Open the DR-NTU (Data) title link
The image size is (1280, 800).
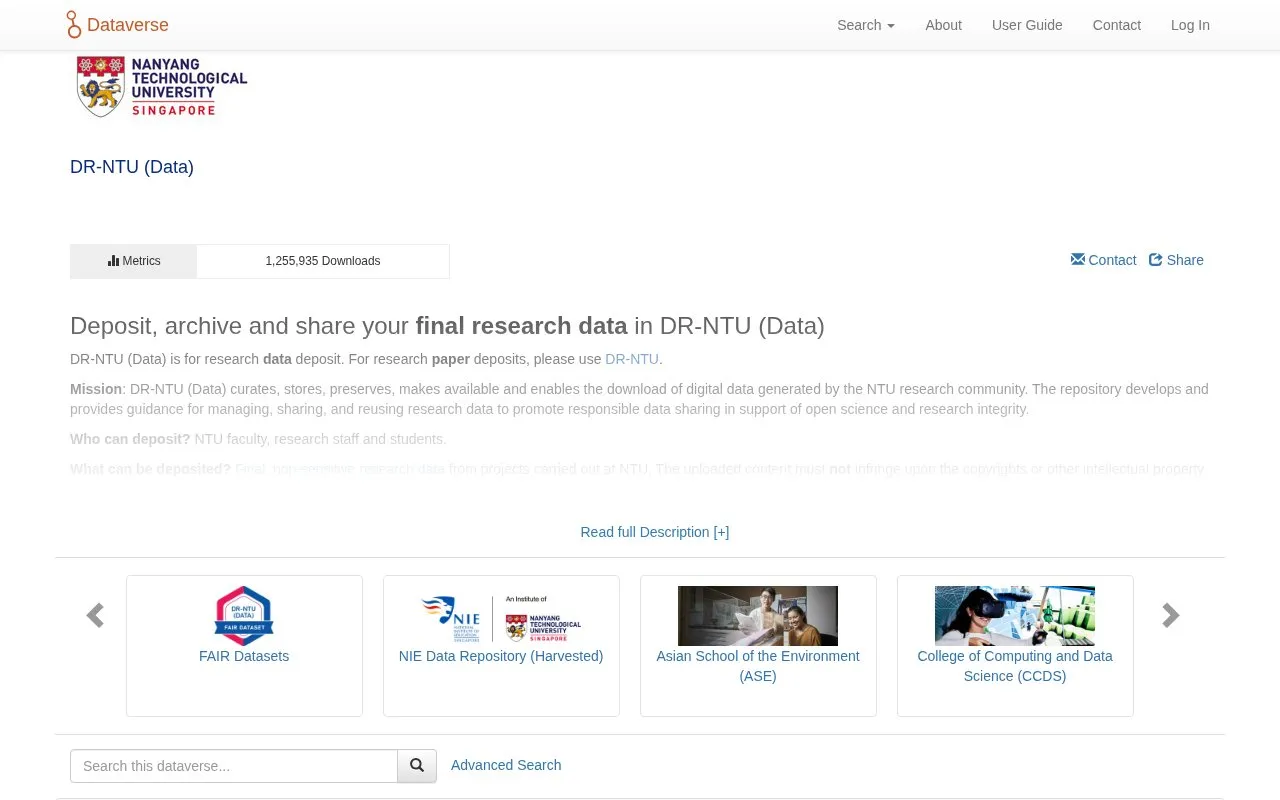[x=132, y=167]
